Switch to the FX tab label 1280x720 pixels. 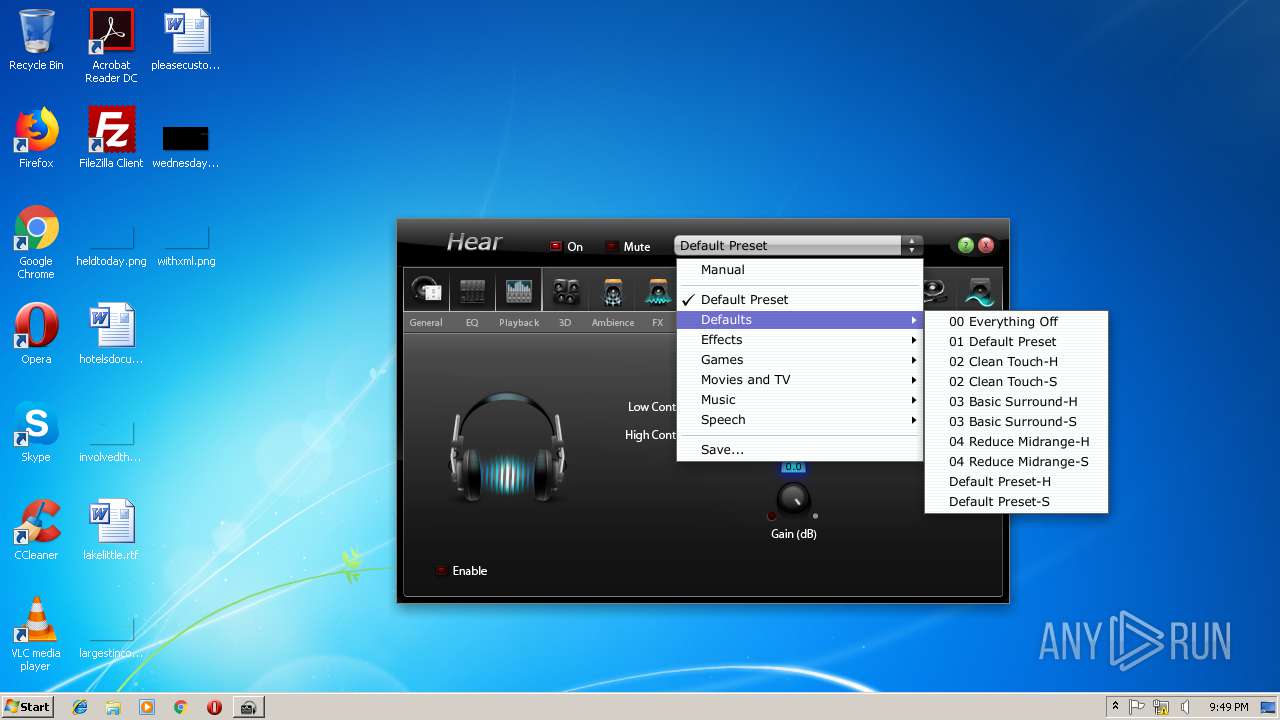point(658,323)
